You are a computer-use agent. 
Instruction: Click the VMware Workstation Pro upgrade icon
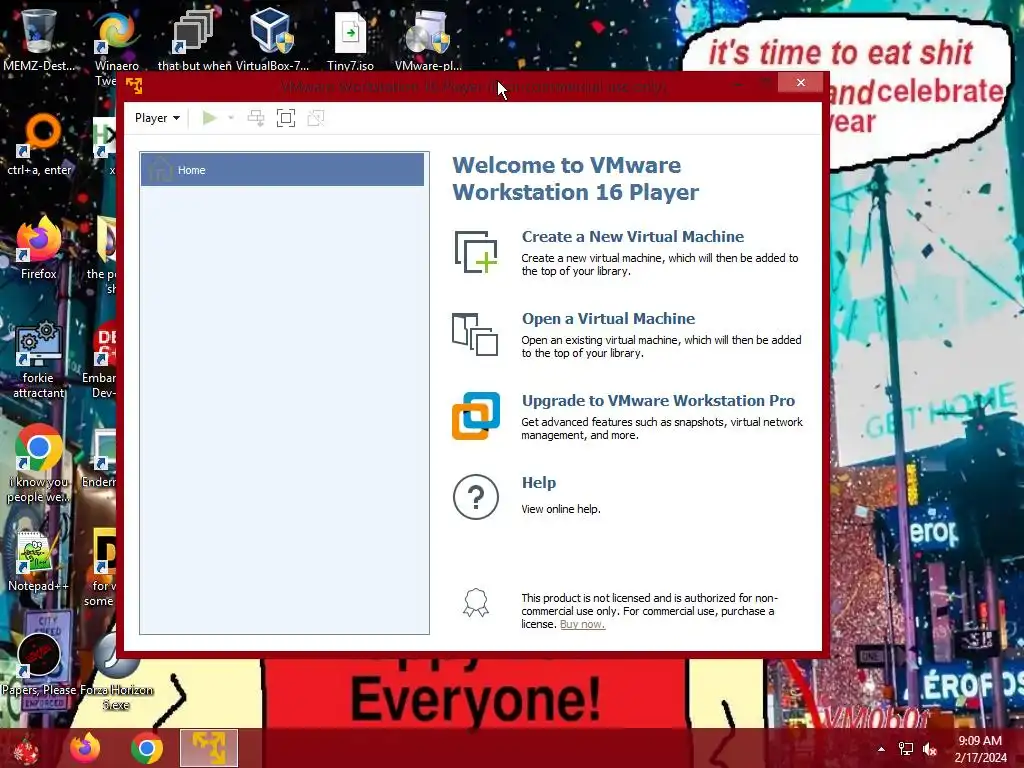476,416
